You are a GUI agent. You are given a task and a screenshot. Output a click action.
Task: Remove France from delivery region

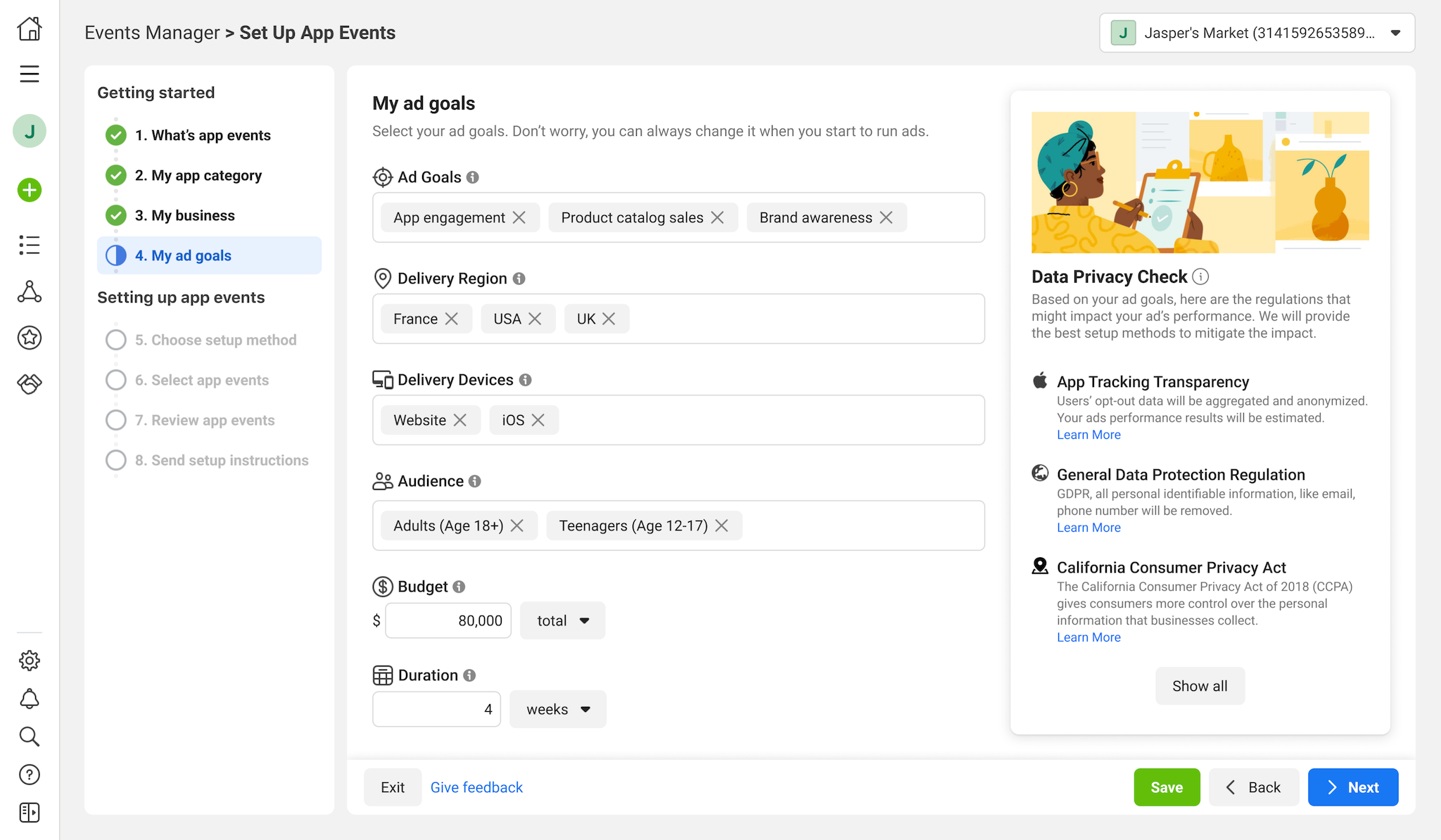click(x=452, y=319)
